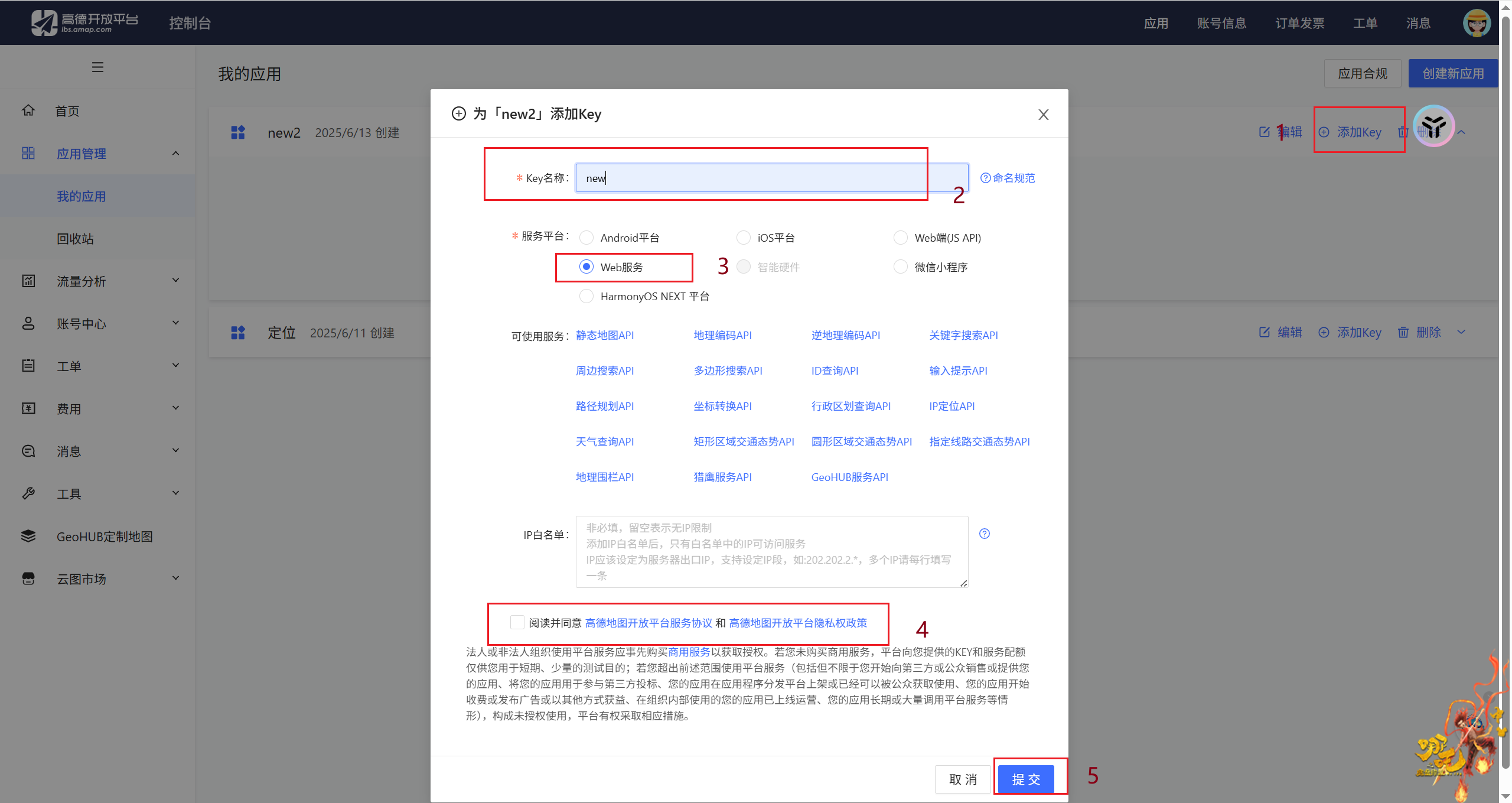Click the GeoHUB定制地图 layers icon
This screenshot has width=1512, height=803.
tap(28, 536)
